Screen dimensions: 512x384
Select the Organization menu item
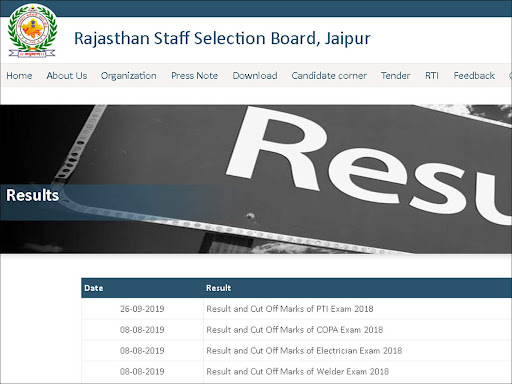pos(129,76)
